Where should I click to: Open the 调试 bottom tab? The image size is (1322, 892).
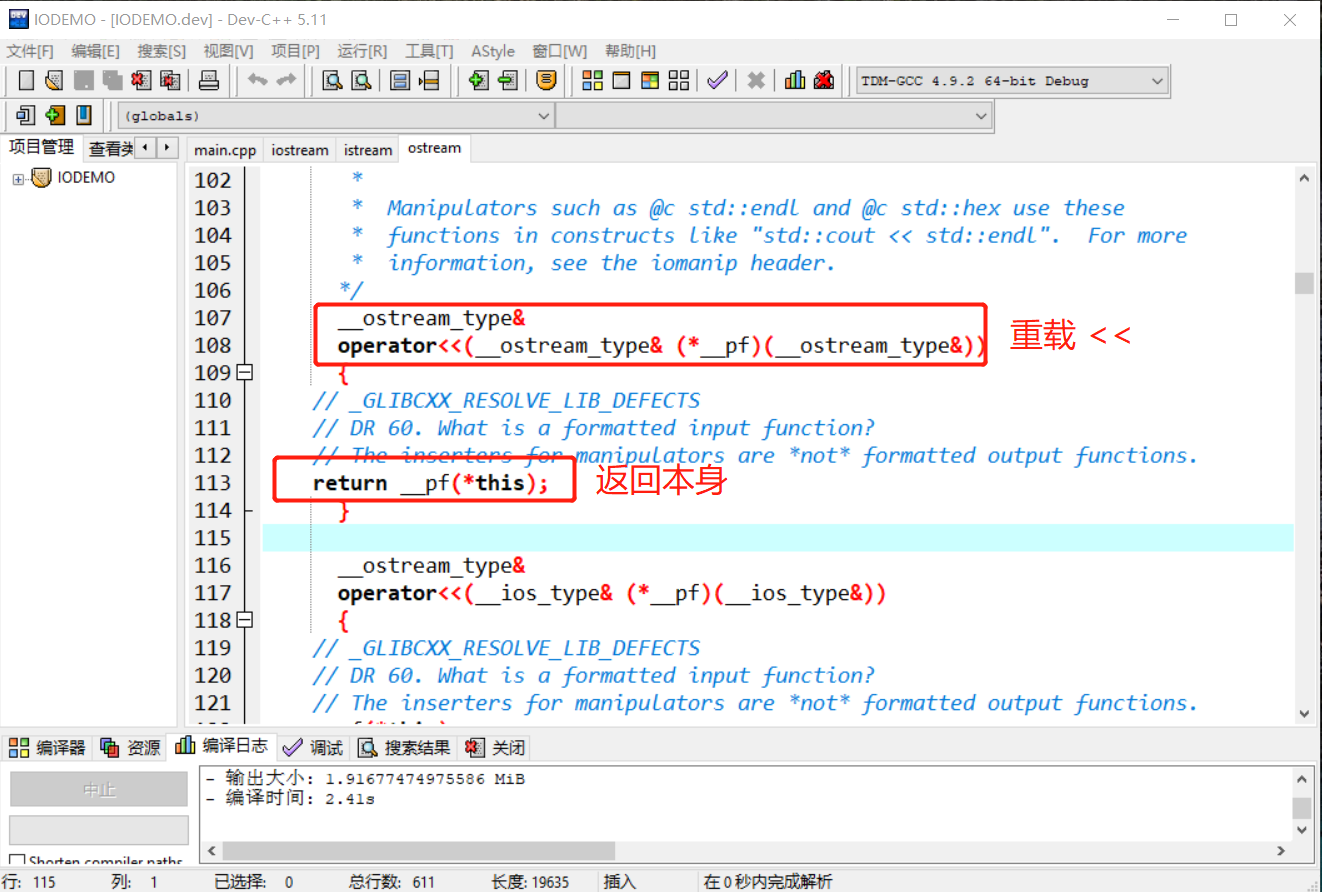click(312, 747)
